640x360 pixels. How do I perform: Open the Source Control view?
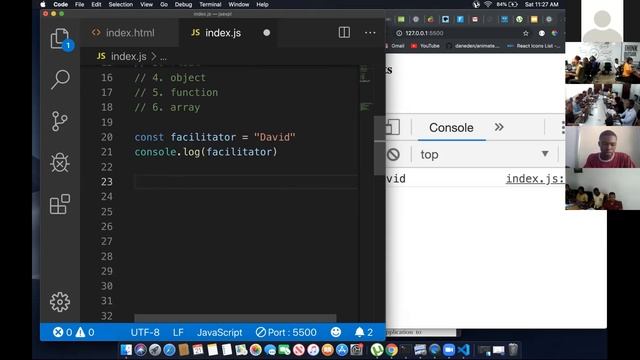click(60, 121)
